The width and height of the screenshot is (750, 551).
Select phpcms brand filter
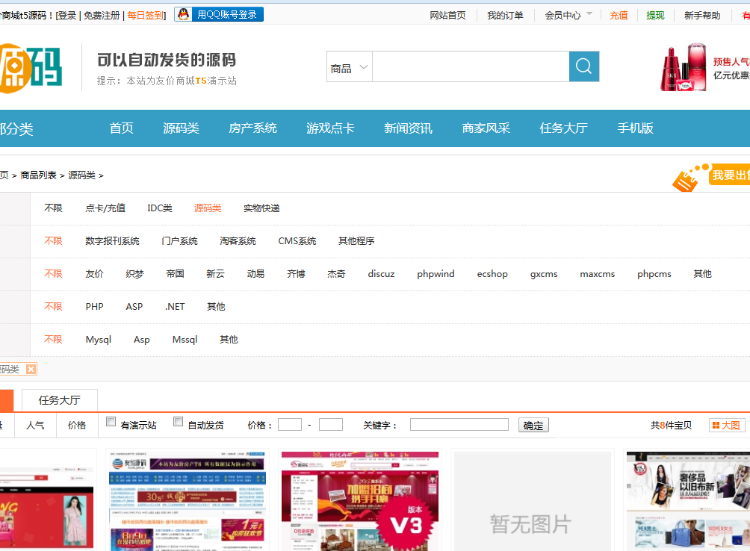(654, 274)
